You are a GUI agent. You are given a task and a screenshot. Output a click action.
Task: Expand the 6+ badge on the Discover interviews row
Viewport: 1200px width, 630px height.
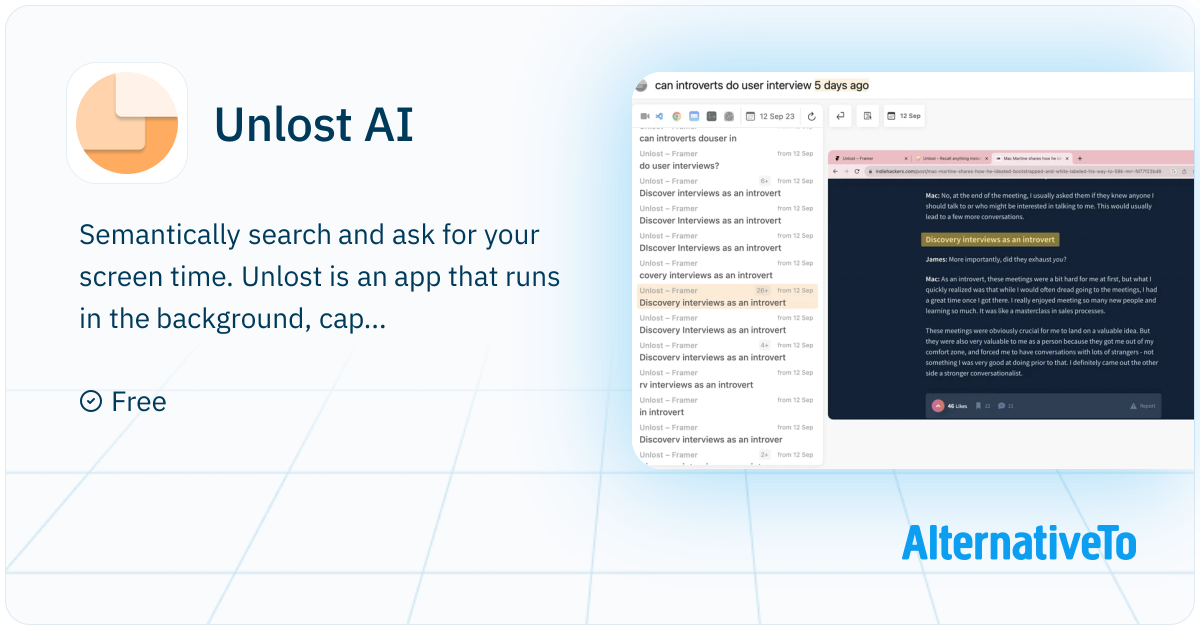pos(764,181)
